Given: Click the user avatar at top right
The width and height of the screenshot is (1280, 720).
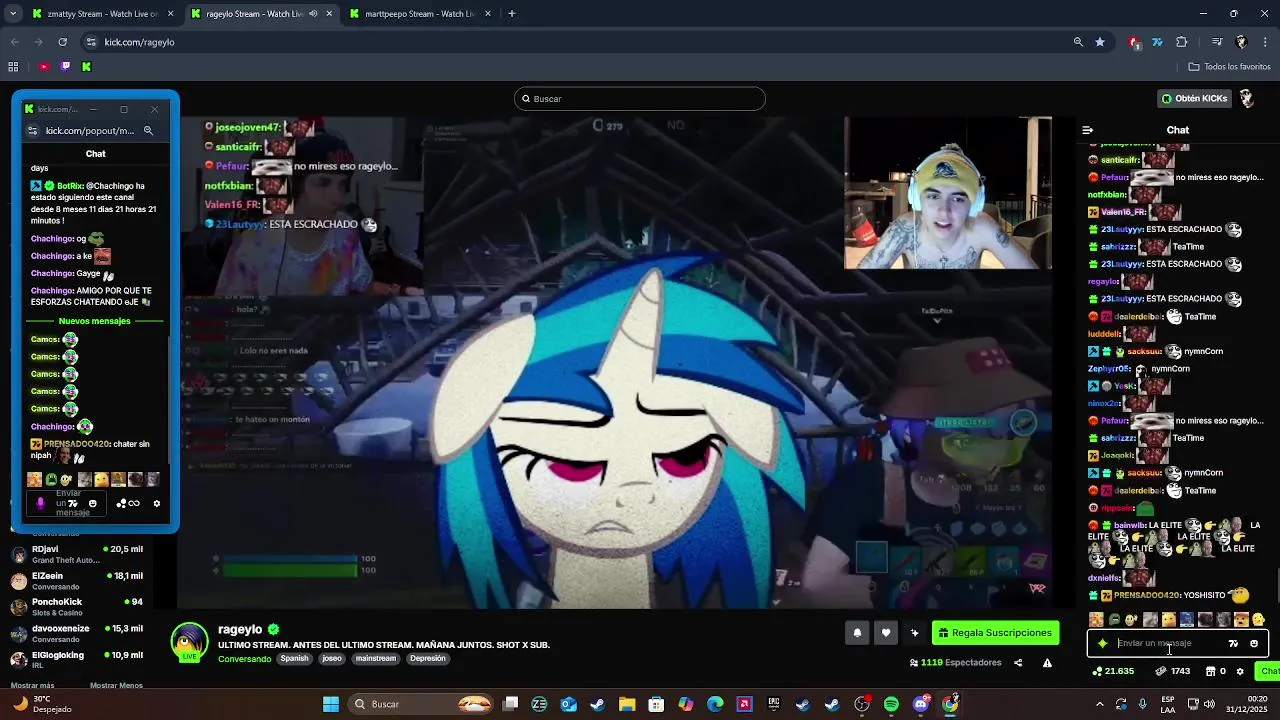Looking at the screenshot, I should [x=1247, y=98].
